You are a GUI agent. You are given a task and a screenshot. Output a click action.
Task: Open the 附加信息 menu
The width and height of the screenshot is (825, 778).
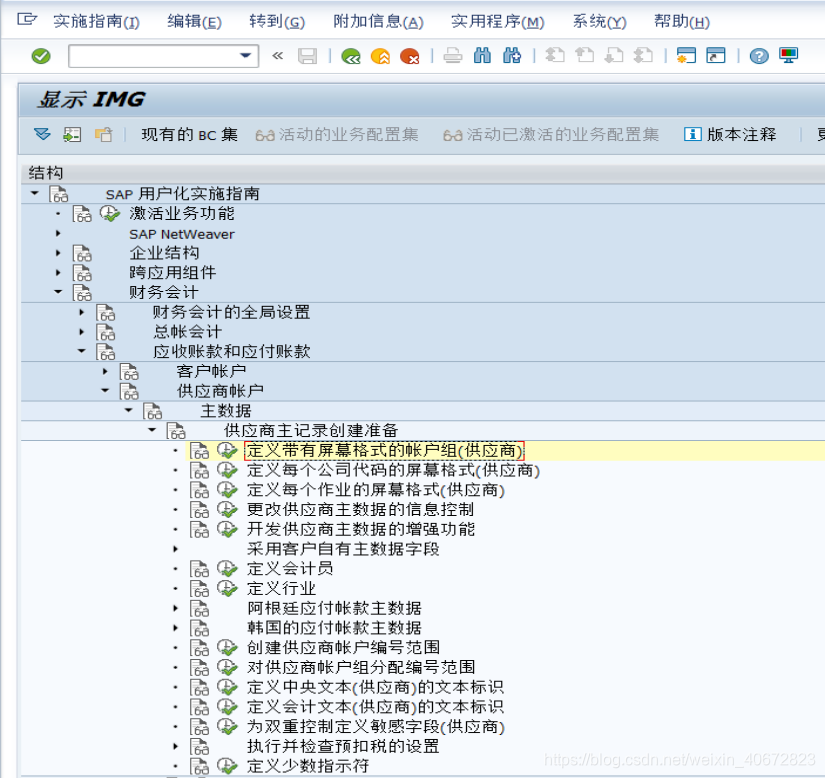tap(378, 22)
